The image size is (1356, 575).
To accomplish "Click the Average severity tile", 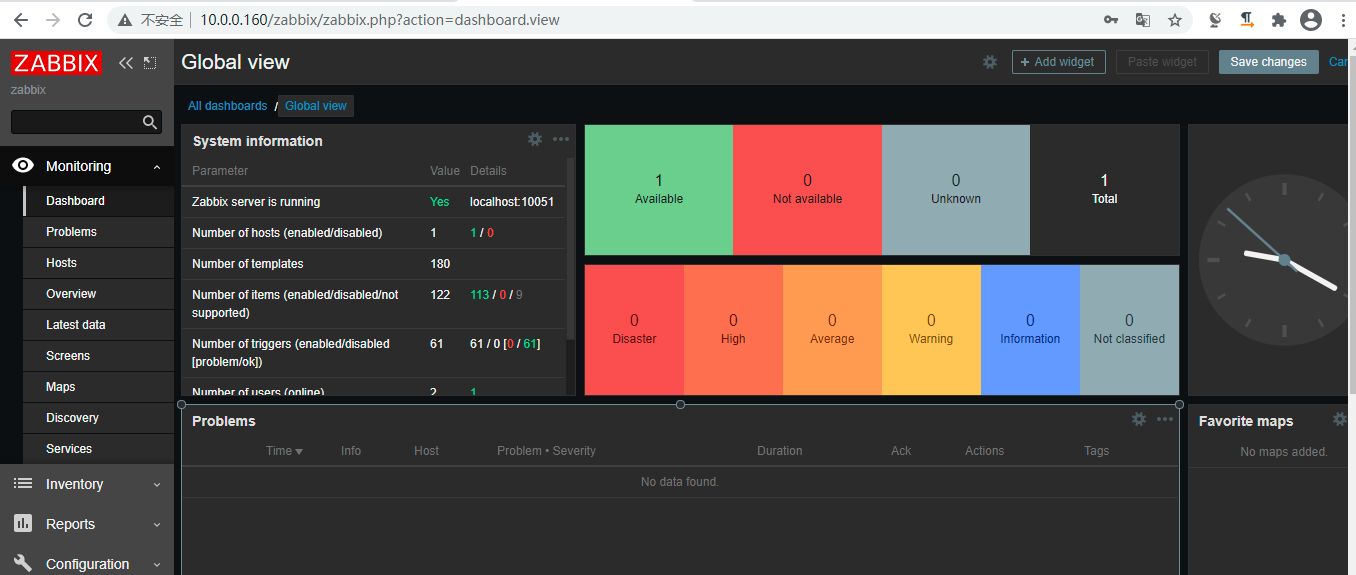I will click(832, 330).
